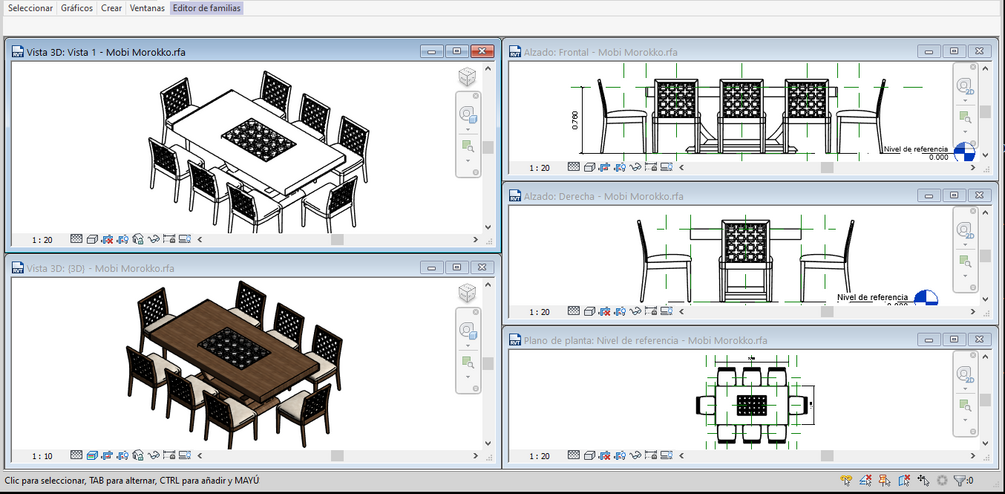Open the Crear panel

tap(112, 8)
